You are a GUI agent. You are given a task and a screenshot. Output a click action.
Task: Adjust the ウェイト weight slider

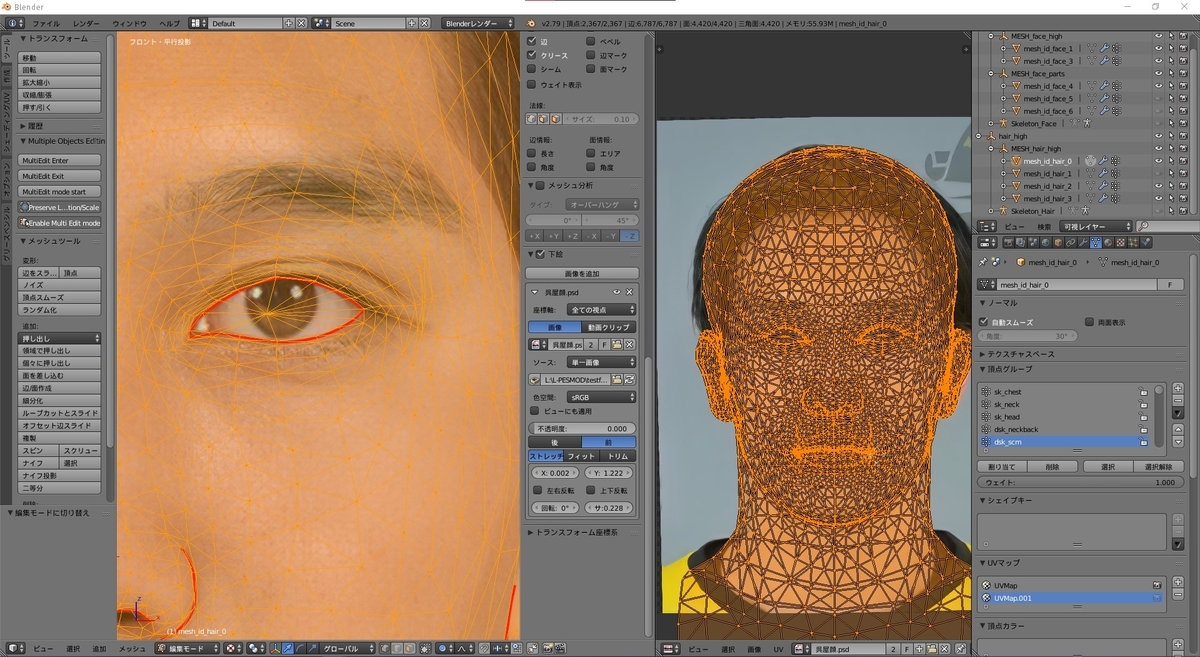pyautogui.click(x=1080, y=482)
